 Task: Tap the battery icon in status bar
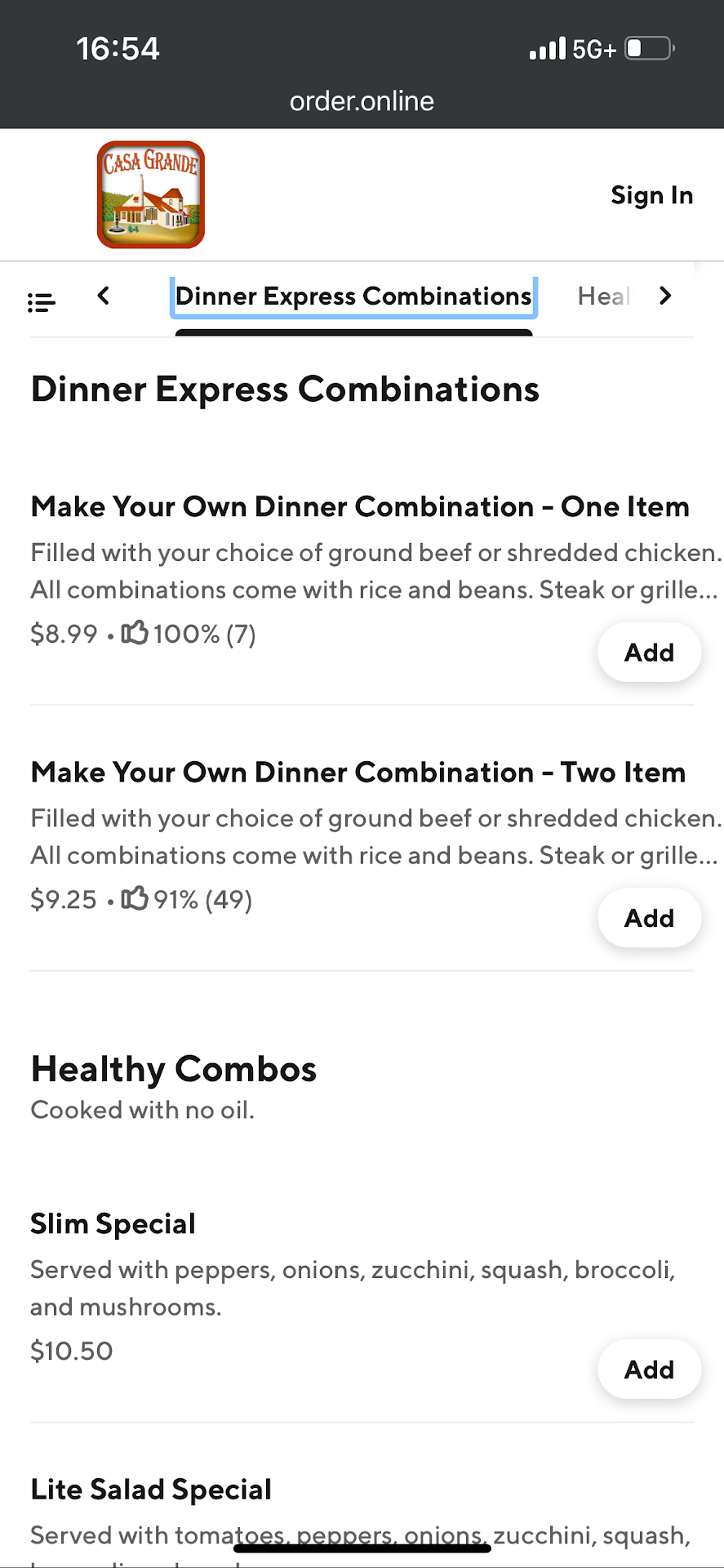[x=649, y=49]
